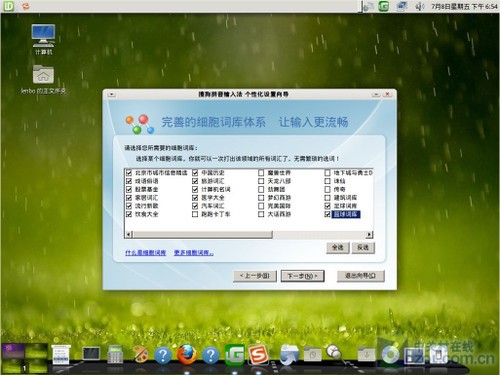Click the red icon next to the top-left green logo
This screenshot has height=375, width=500.
[25, 6]
